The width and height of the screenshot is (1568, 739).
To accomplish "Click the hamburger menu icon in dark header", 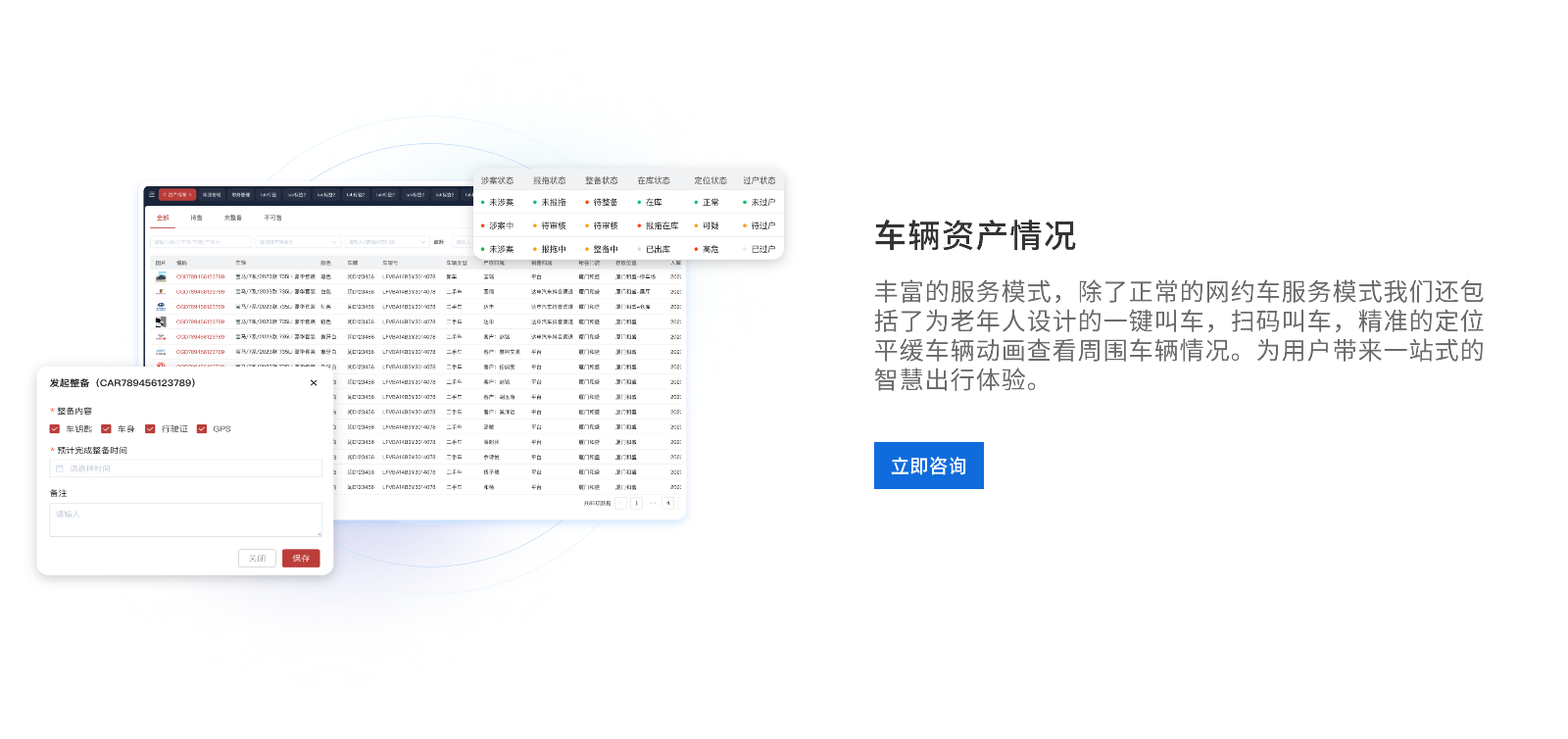I will click(x=152, y=195).
